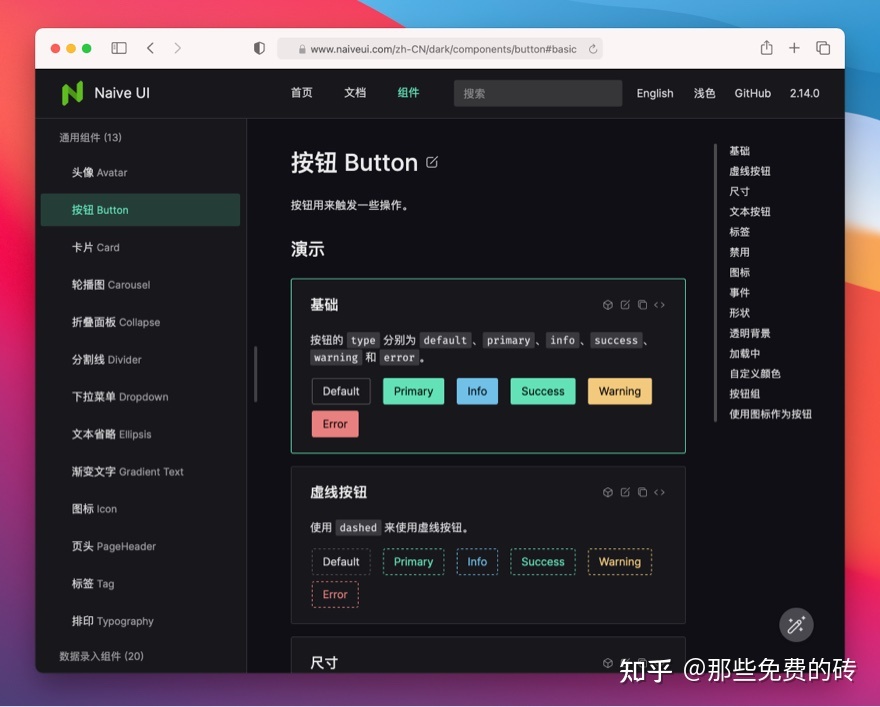Open the 首页 nav item
880x707 pixels.
[301, 93]
